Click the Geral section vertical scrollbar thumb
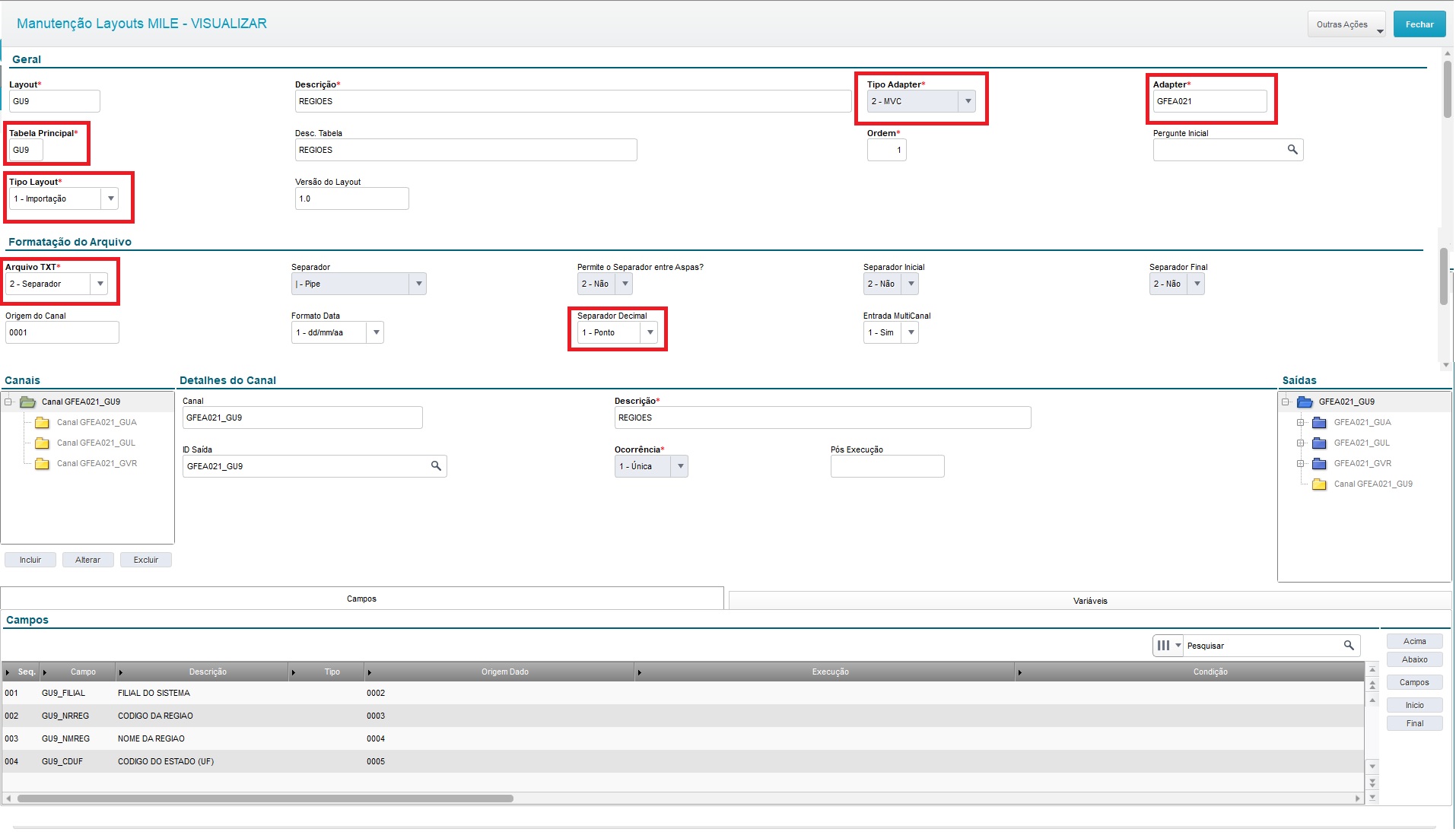The height and width of the screenshot is (832, 1456). [x=1447, y=89]
